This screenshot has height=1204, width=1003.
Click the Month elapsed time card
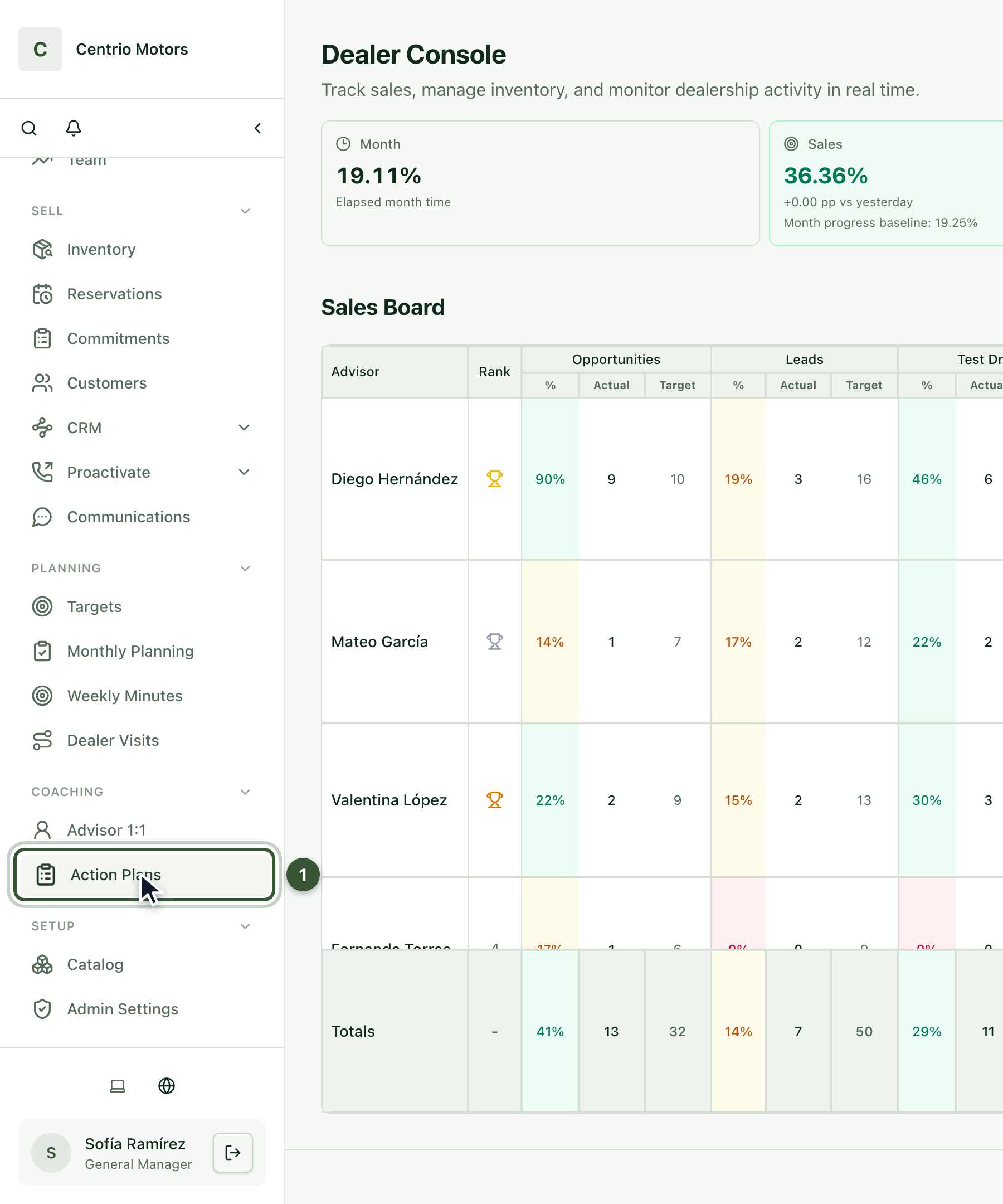541,183
